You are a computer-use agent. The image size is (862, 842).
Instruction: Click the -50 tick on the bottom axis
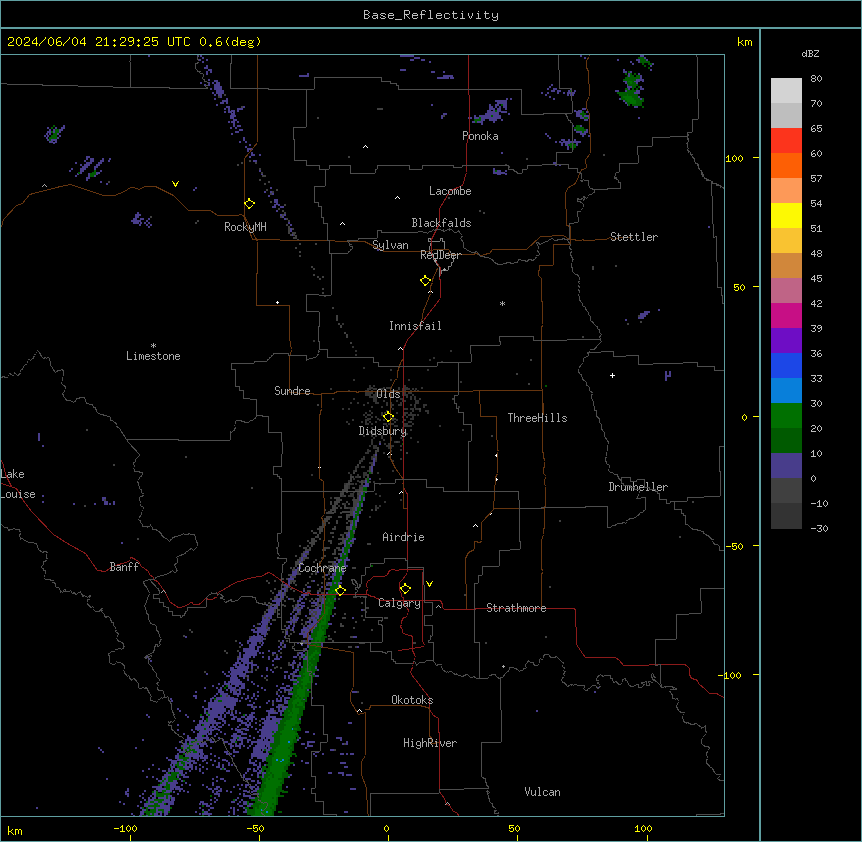click(255, 828)
